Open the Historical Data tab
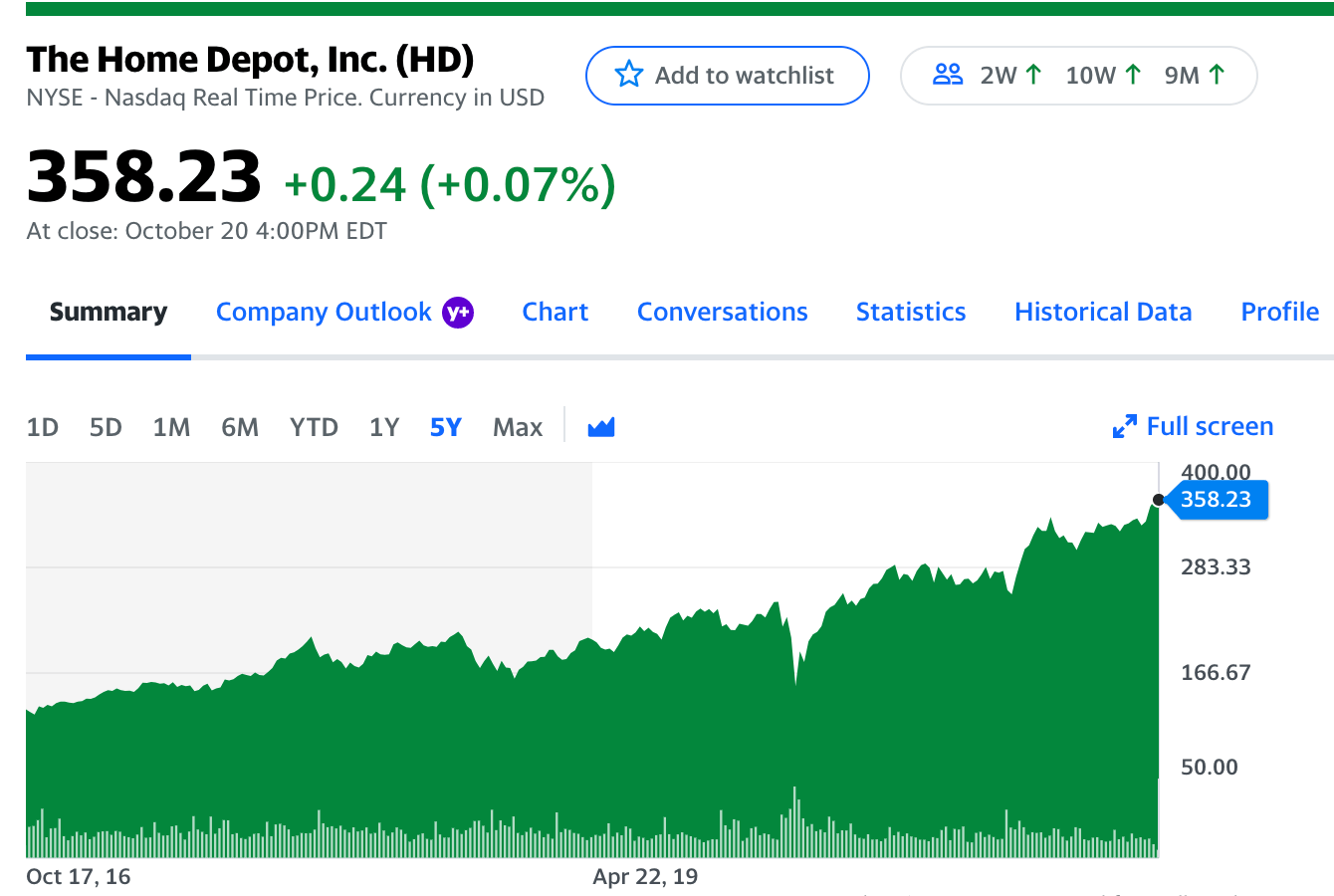 pyautogui.click(x=1103, y=313)
